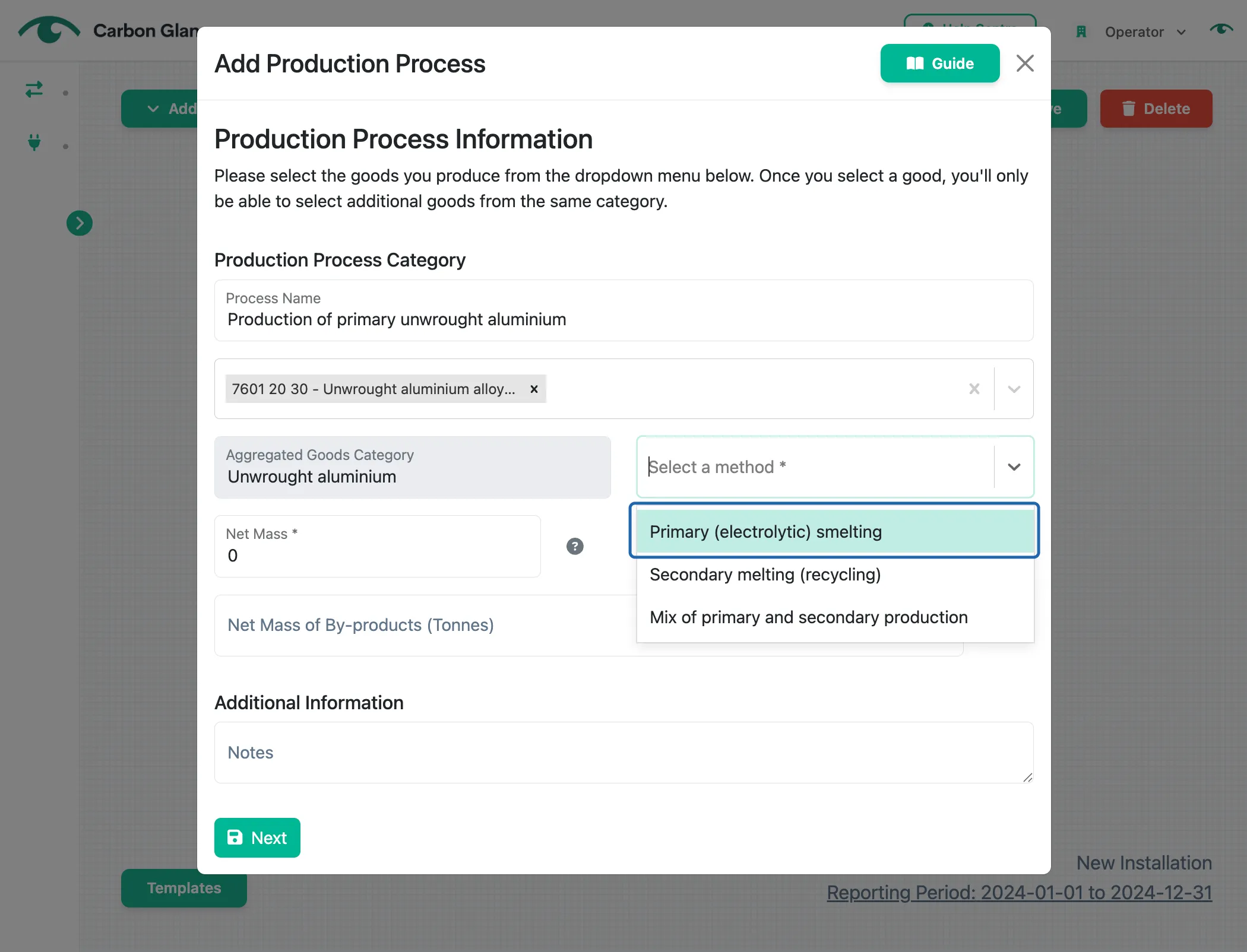Open the Guide book button

939,63
